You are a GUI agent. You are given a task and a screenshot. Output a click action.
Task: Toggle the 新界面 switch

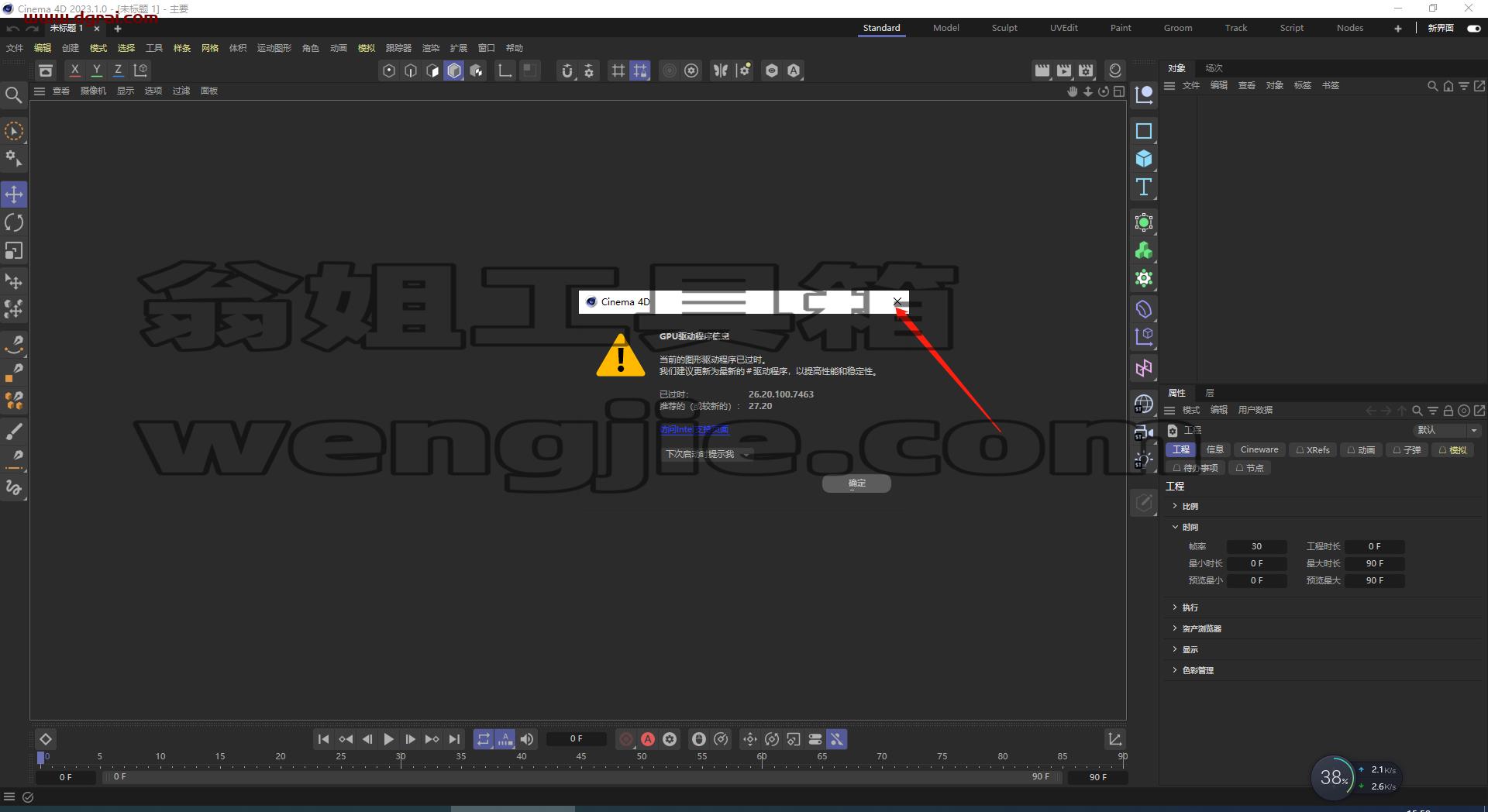click(1474, 29)
